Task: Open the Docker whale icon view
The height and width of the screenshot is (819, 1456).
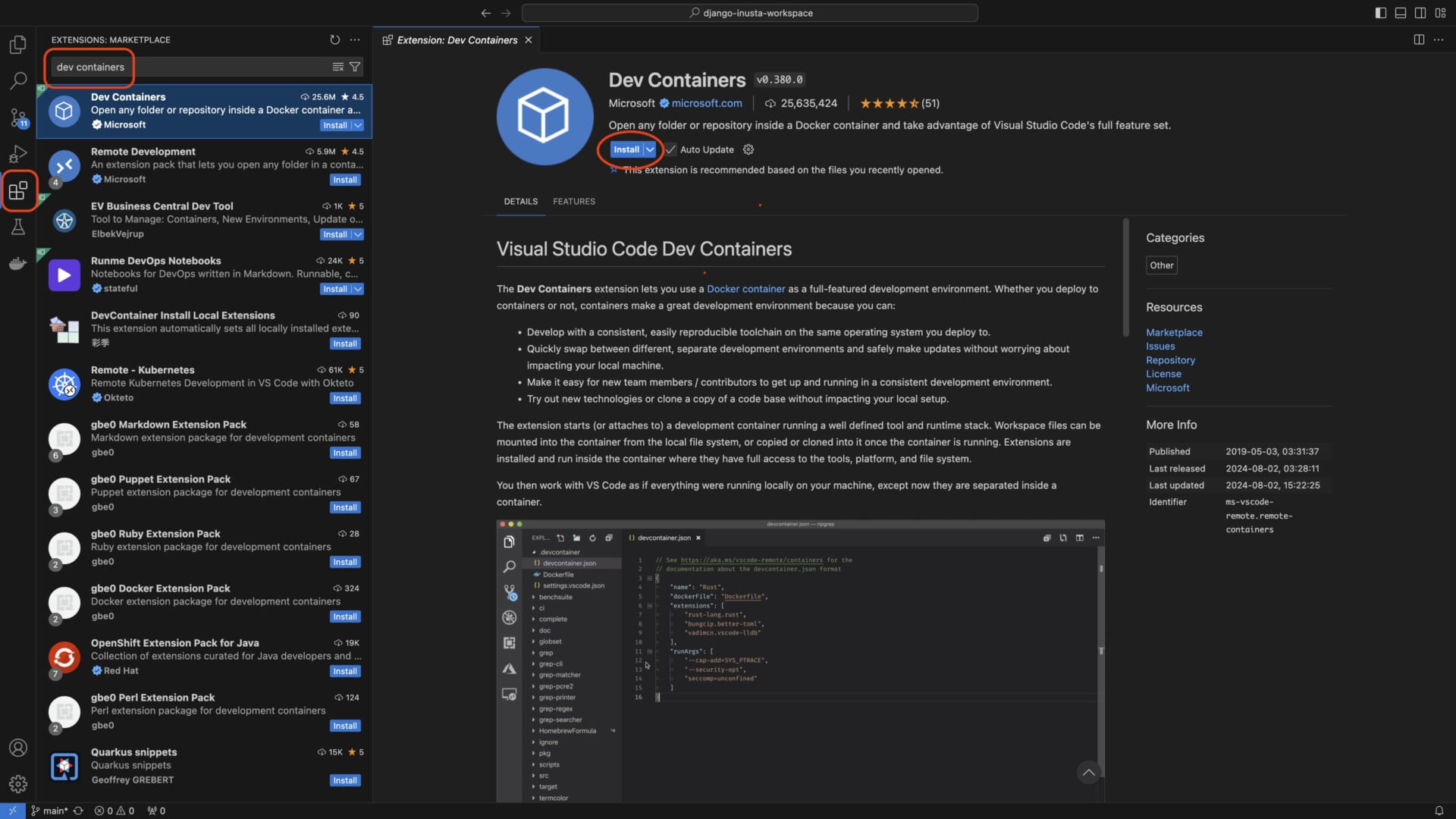Action: pos(18,263)
